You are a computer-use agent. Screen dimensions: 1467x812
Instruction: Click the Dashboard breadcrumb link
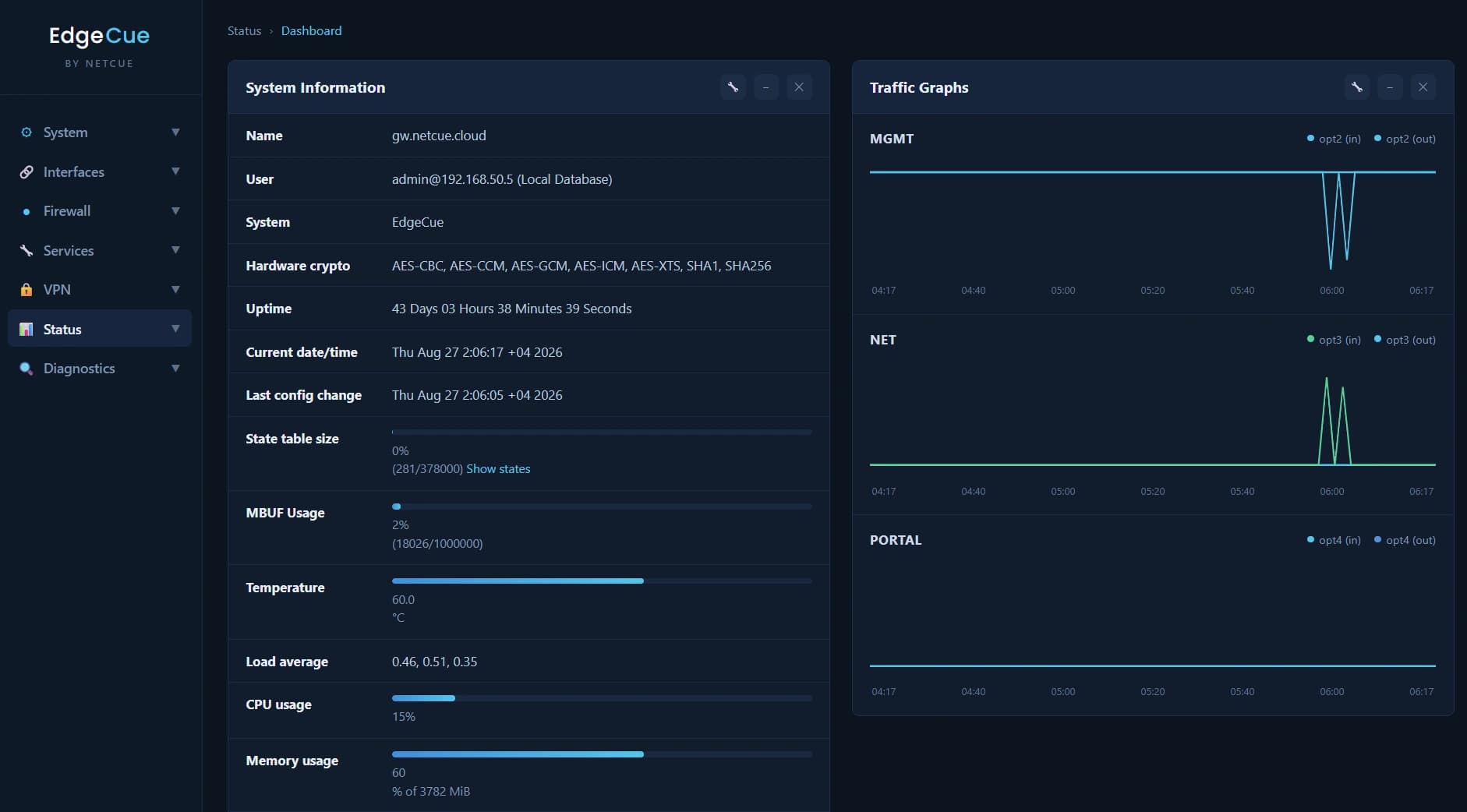tap(311, 31)
